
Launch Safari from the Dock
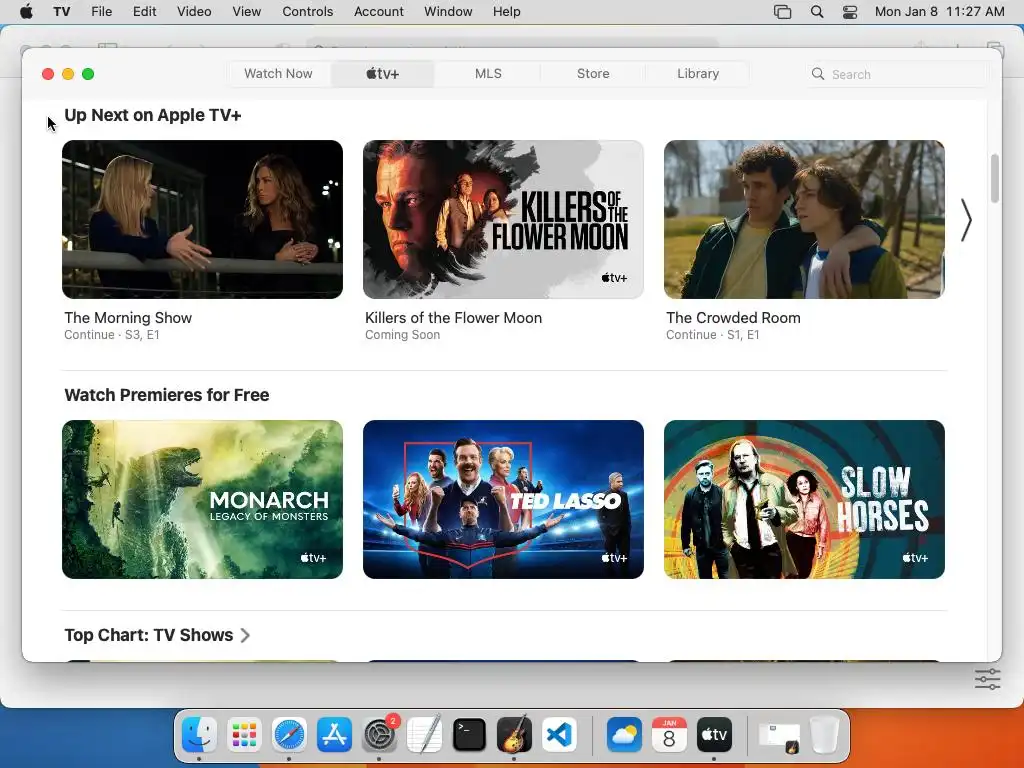289,735
